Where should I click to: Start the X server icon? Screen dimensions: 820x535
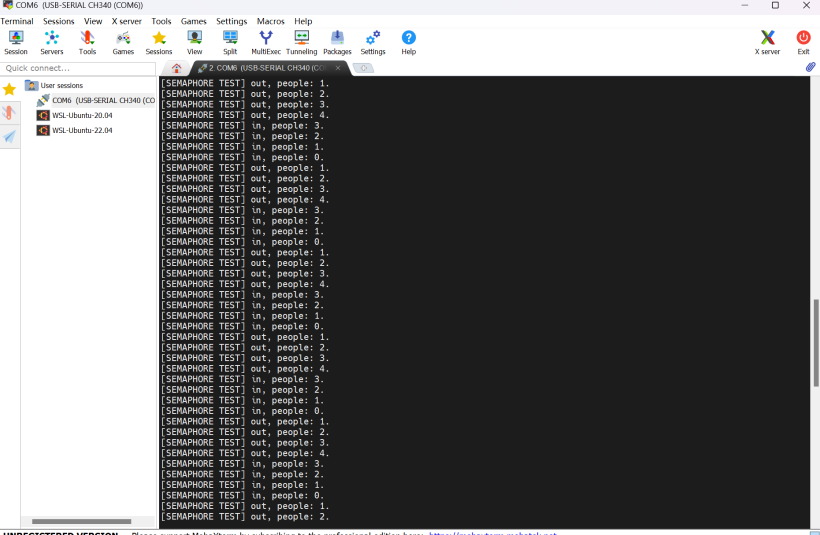point(767,43)
